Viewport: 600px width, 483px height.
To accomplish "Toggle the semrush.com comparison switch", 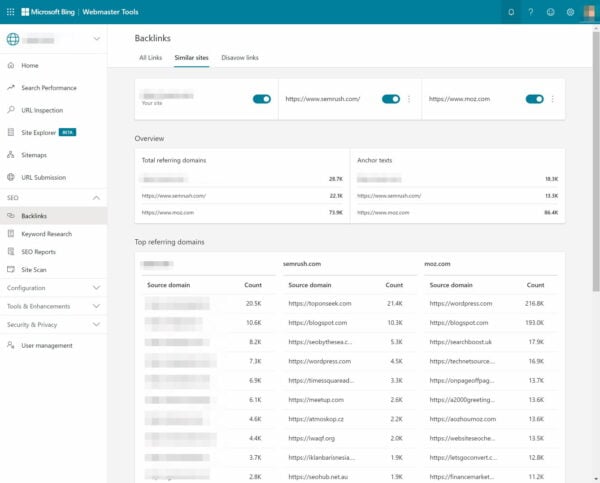I will pos(391,99).
